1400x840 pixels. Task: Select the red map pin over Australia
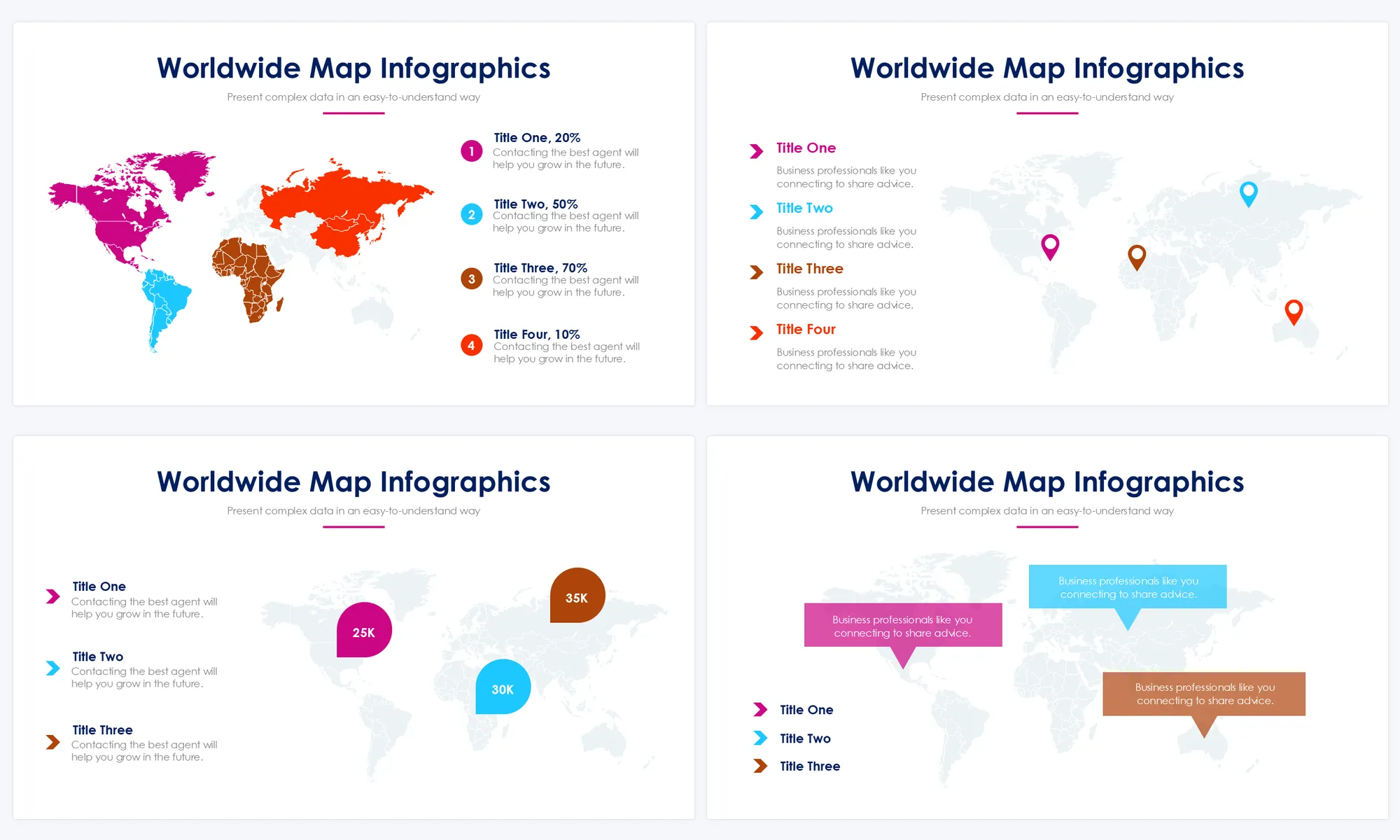coord(1294,311)
